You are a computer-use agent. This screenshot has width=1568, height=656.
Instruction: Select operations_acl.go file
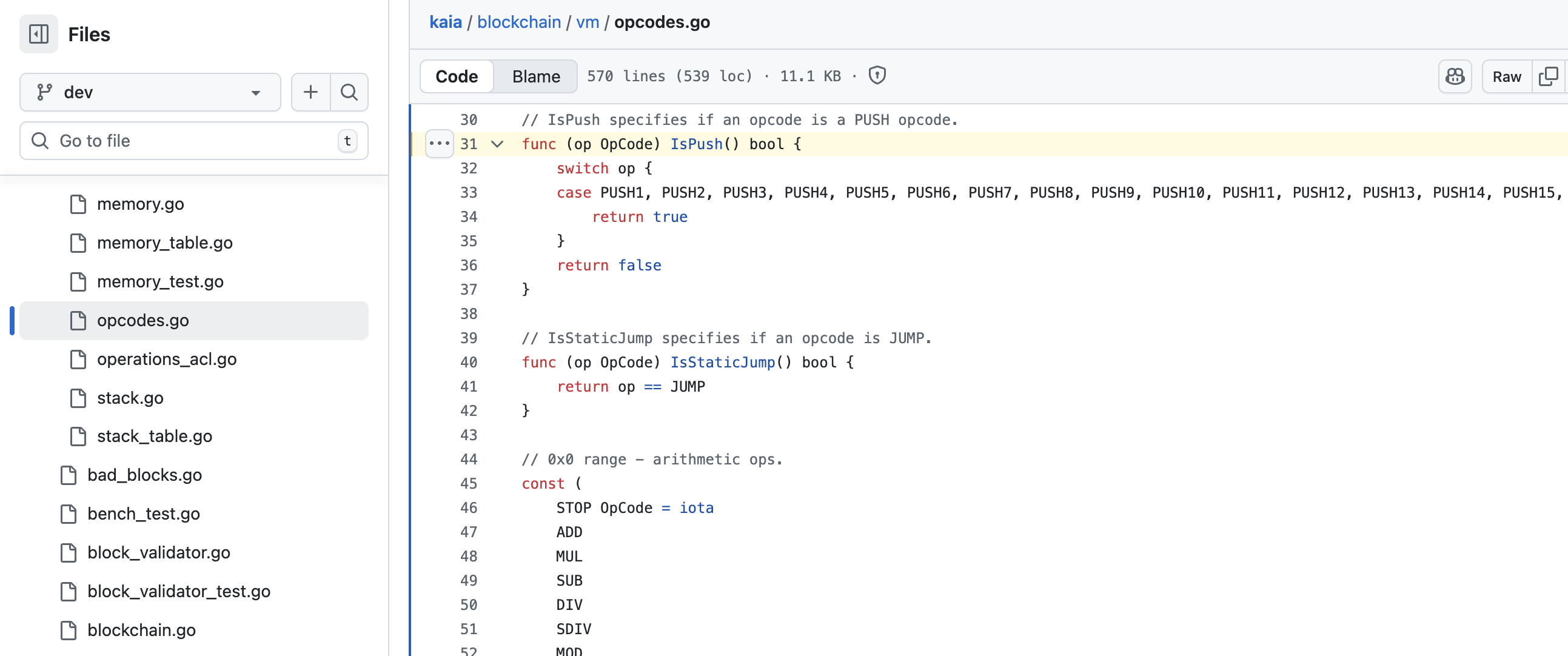[x=166, y=359]
